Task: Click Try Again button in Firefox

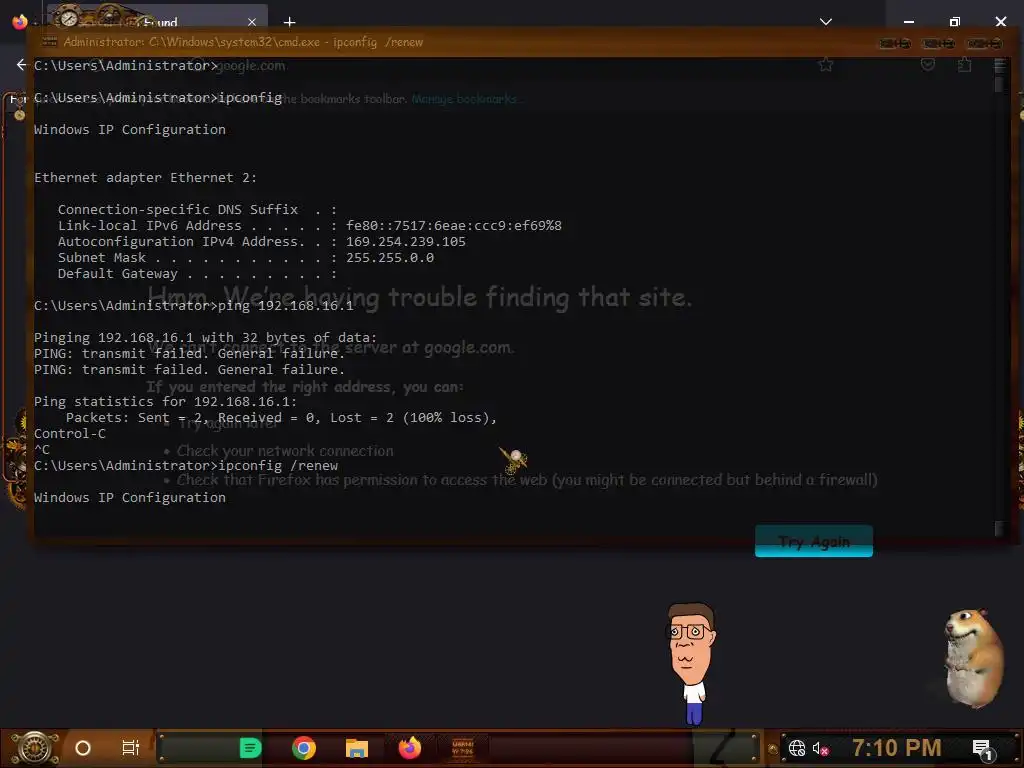Action: pos(814,541)
